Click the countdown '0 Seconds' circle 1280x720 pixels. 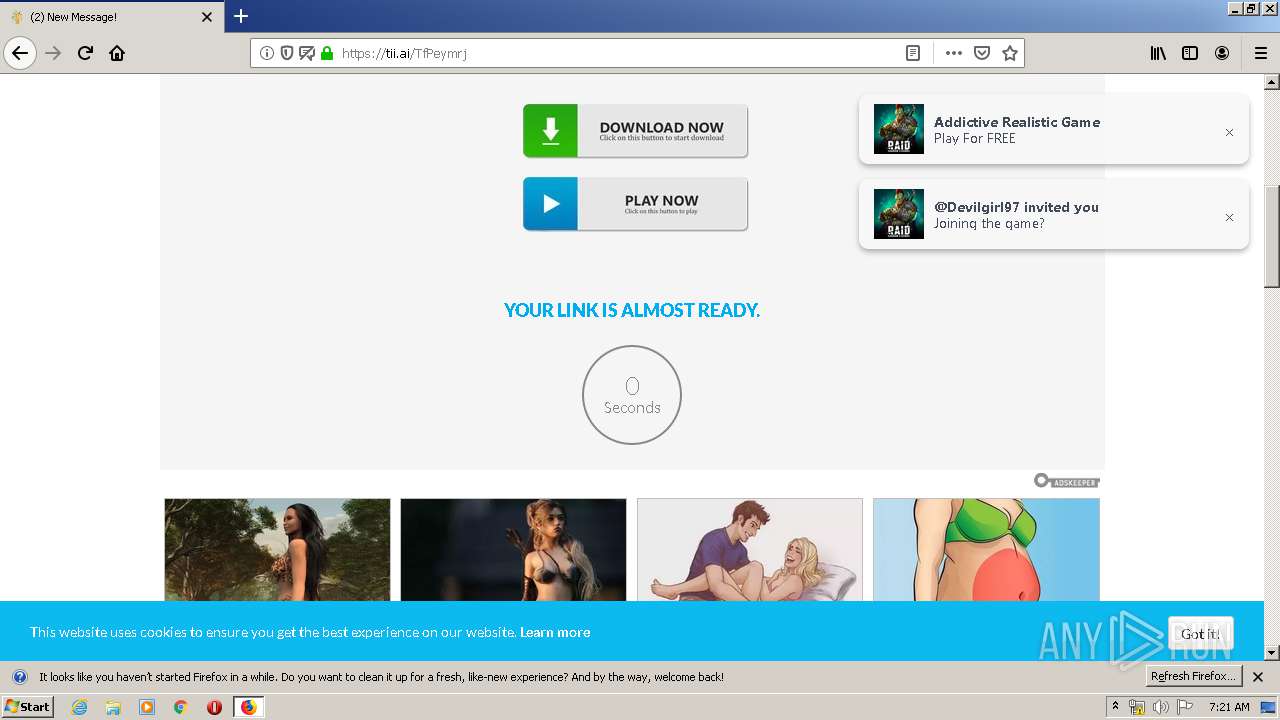(632, 395)
